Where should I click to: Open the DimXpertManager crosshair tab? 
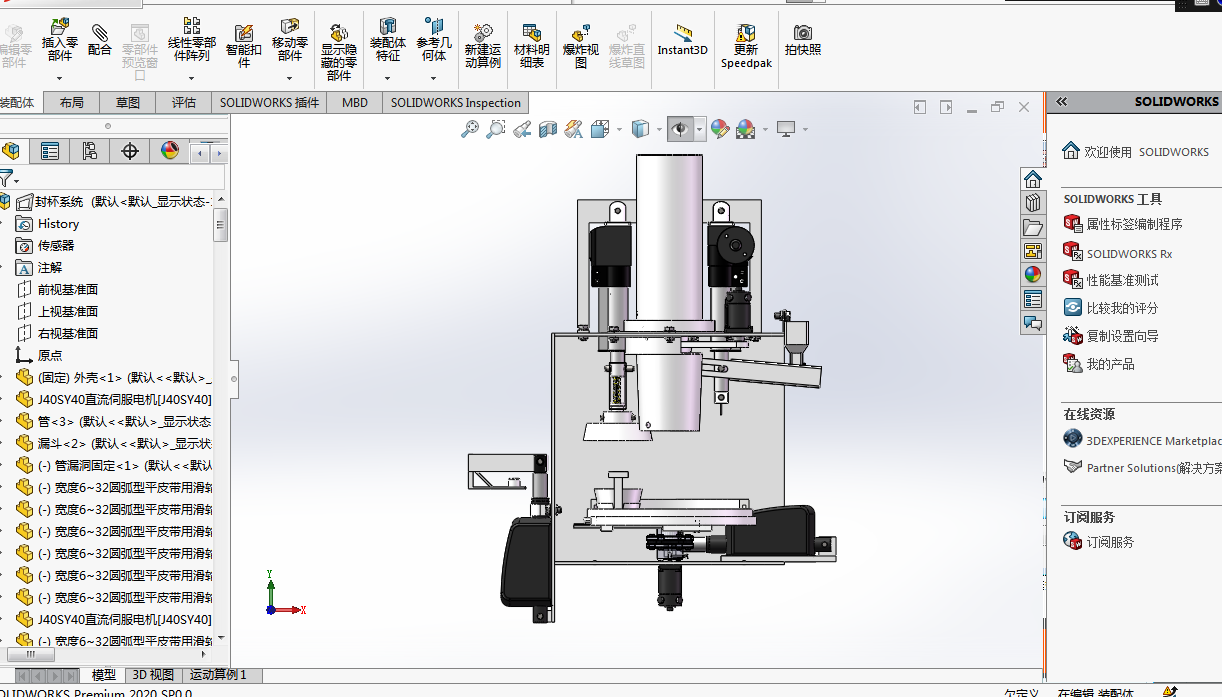[x=130, y=151]
